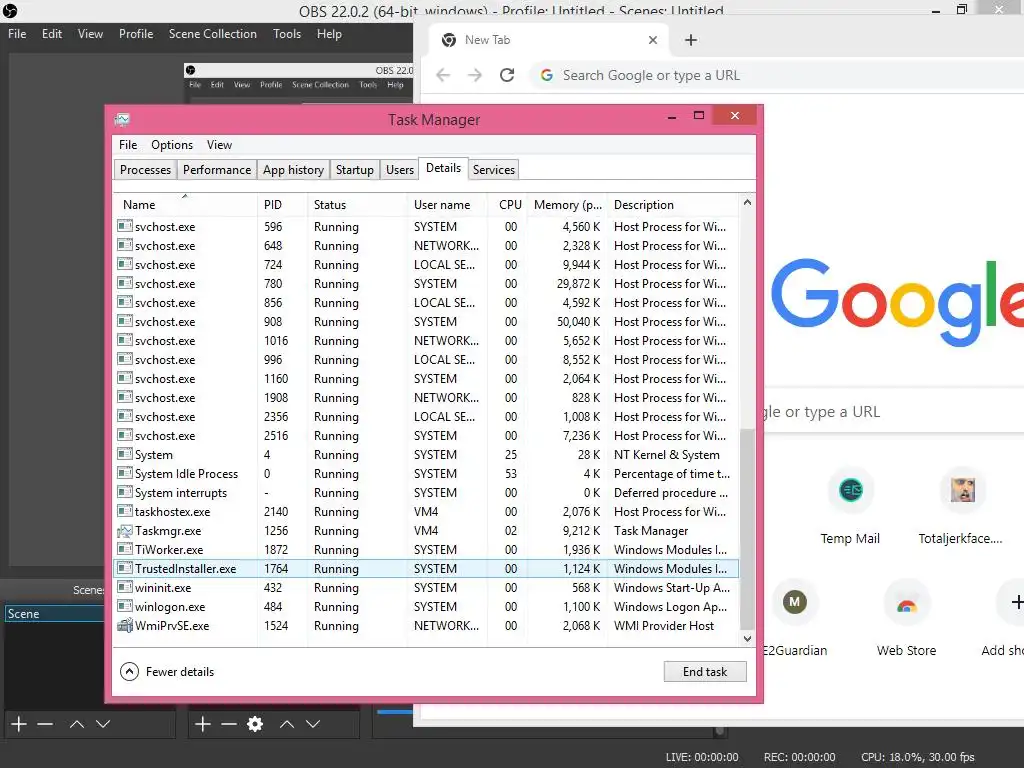Sort processes by the Memory column header
Viewport: 1024px width, 768px height.
click(567, 204)
